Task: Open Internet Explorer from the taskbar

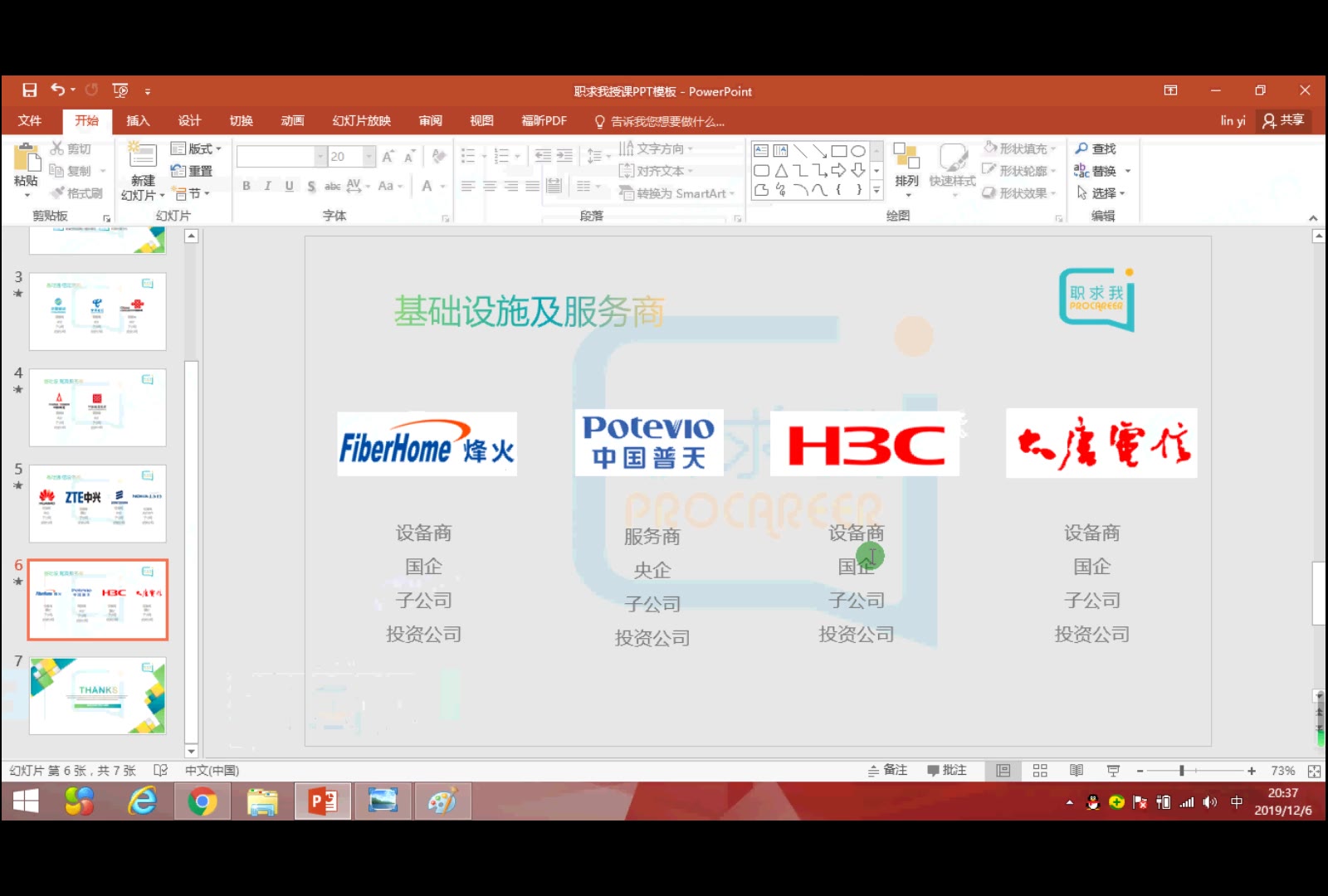Action: click(143, 801)
